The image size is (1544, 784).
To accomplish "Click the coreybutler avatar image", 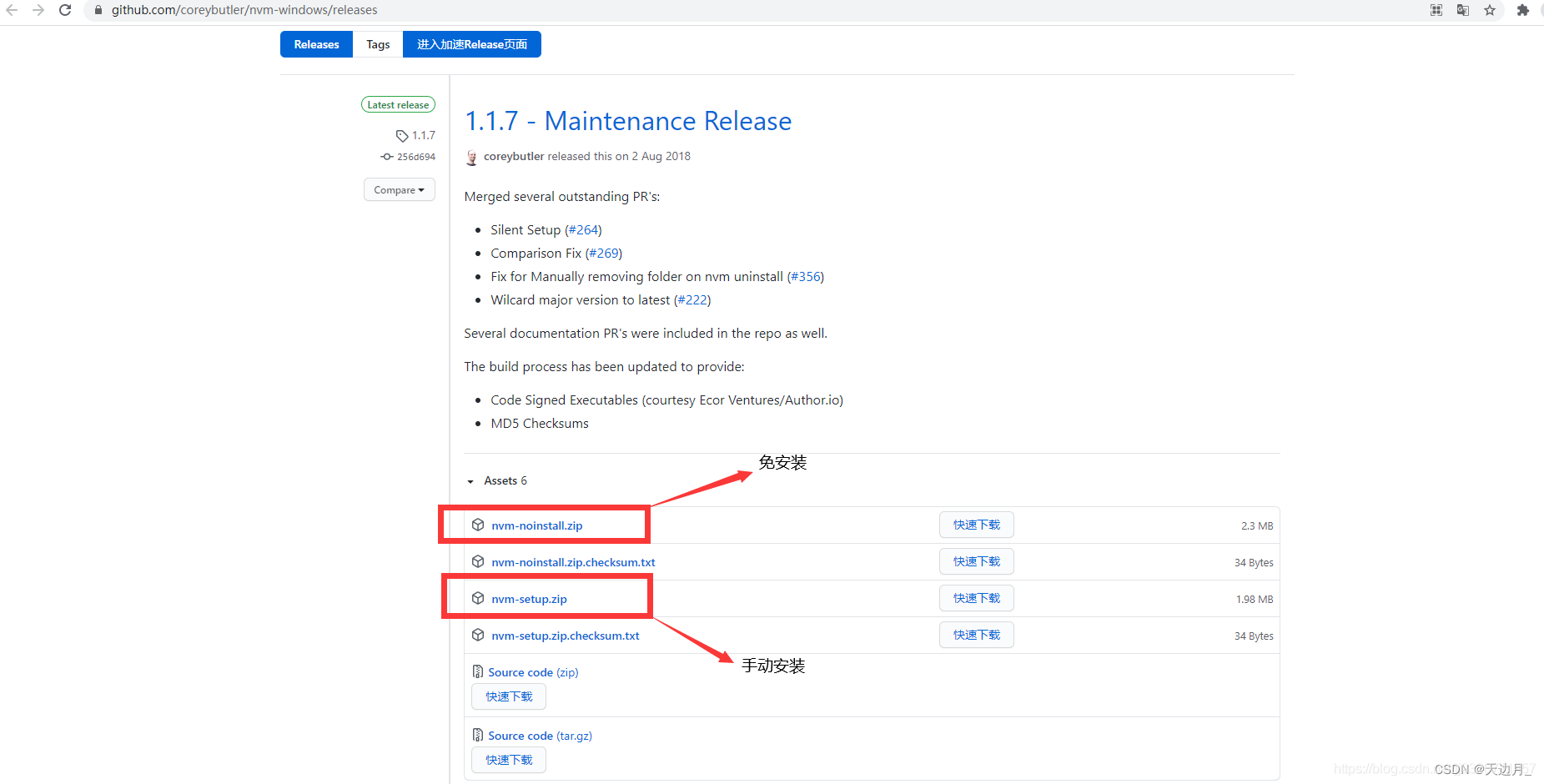I will tap(471, 157).
